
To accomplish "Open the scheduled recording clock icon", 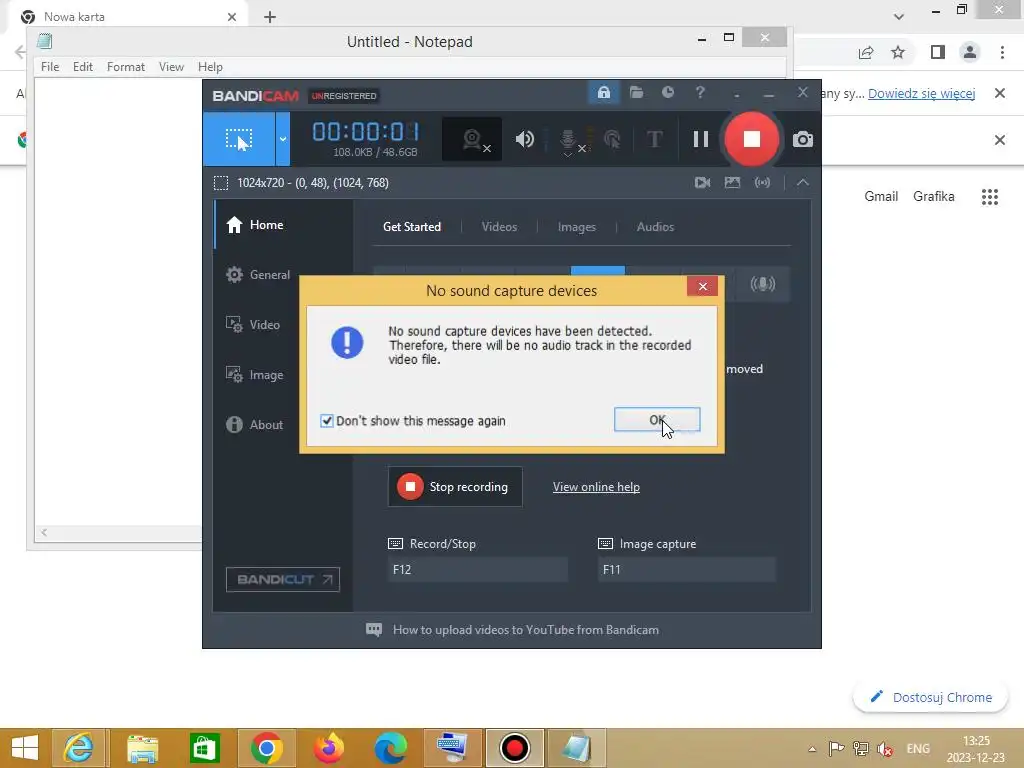I will coord(667,93).
